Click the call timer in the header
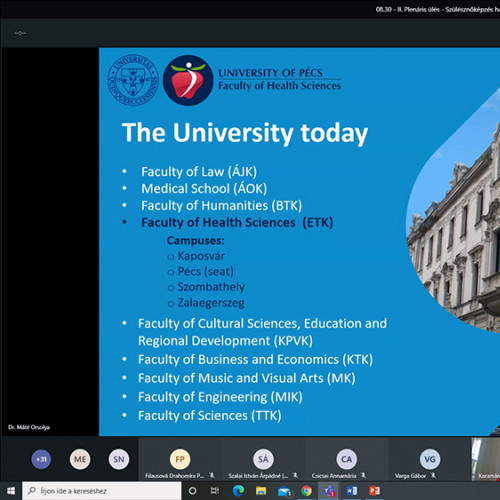Screen dimensions: 500x500 point(20,33)
